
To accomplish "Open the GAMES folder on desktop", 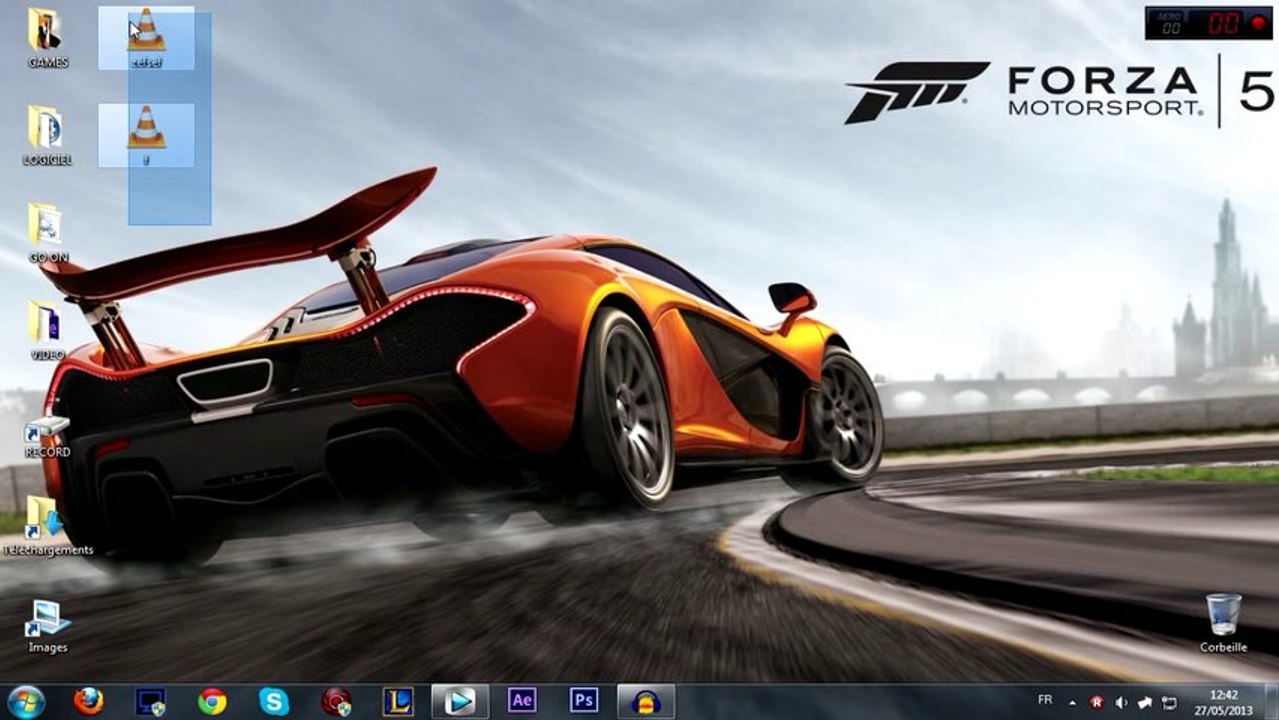I will coord(47,38).
